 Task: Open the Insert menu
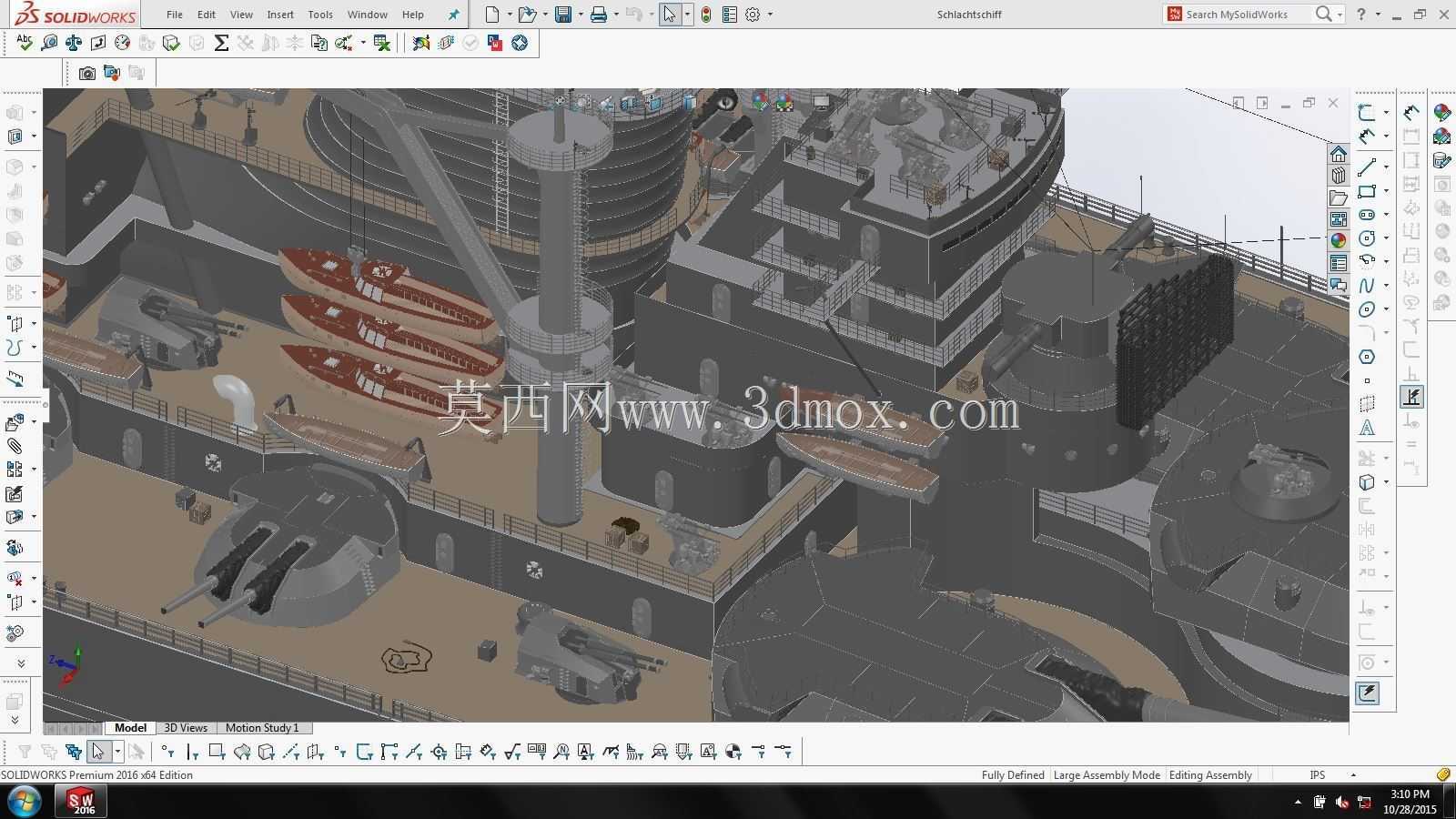click(x=280, y=15)
